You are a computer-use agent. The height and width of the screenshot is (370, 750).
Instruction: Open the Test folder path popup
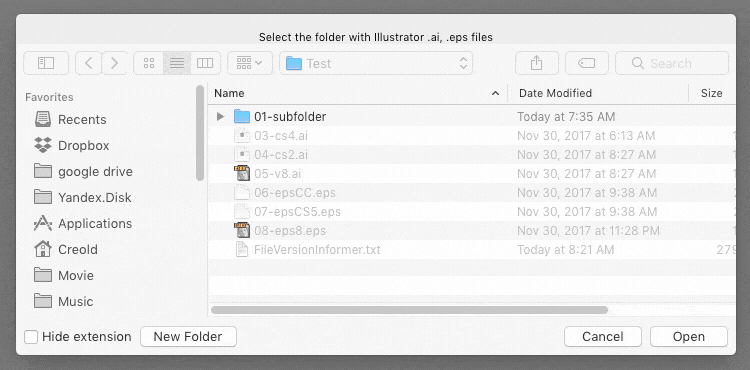click(x=376, y=63)
